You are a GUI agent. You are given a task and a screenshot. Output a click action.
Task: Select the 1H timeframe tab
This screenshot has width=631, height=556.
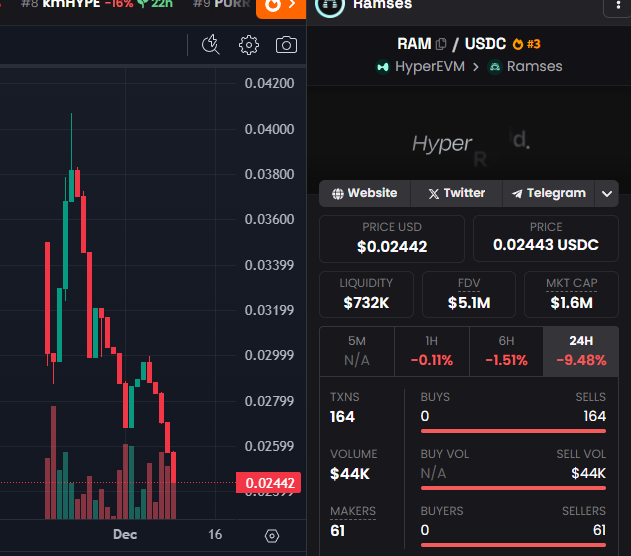[x=432, y=351]
